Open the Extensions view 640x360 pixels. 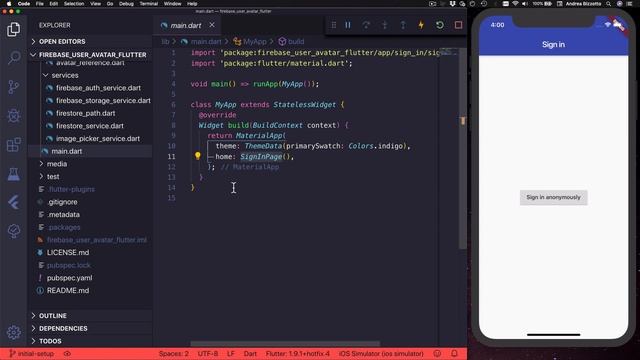click(x=13, y=145)
